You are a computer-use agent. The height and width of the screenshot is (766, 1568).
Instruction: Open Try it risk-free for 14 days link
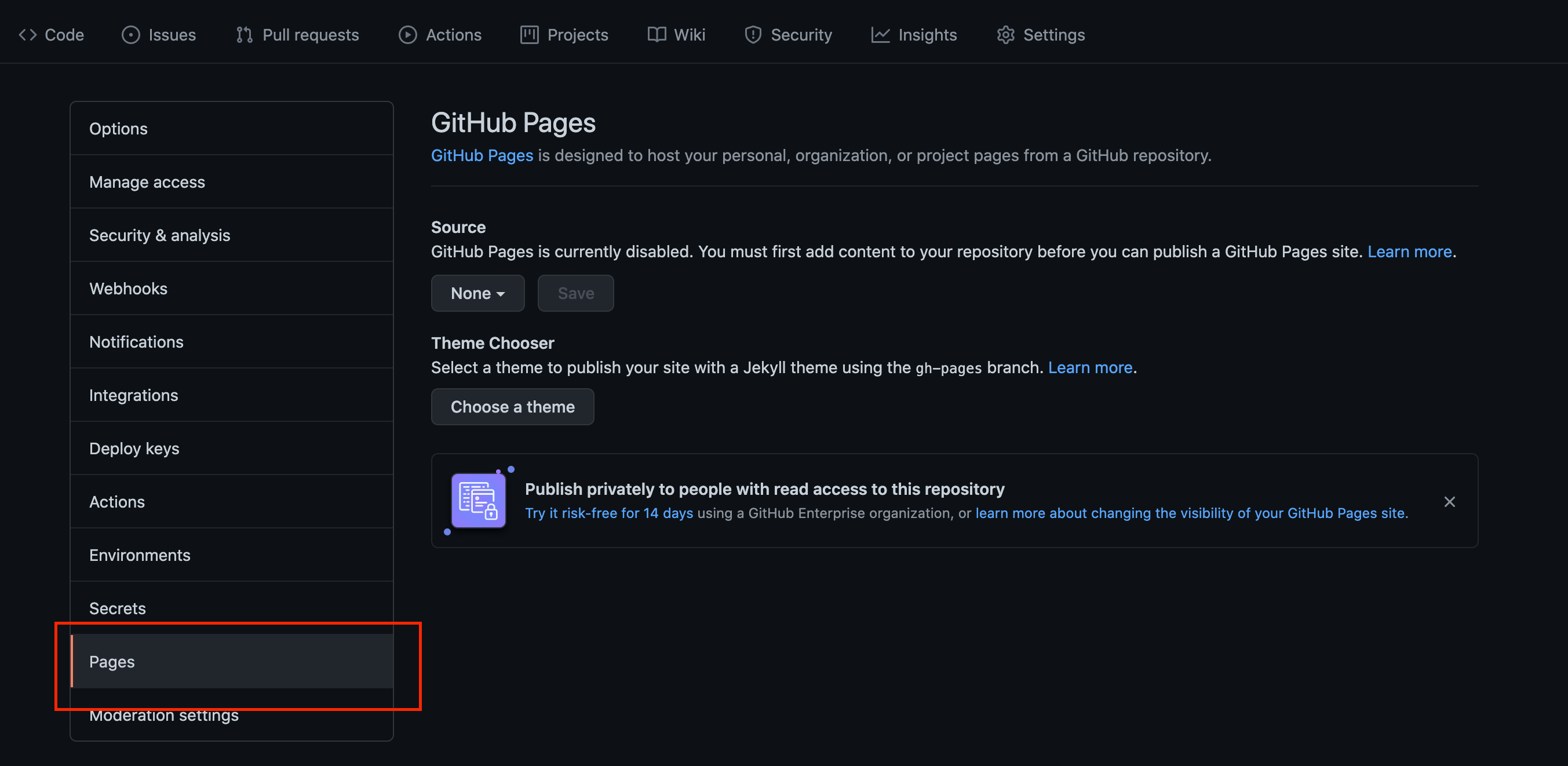(608, 513)
